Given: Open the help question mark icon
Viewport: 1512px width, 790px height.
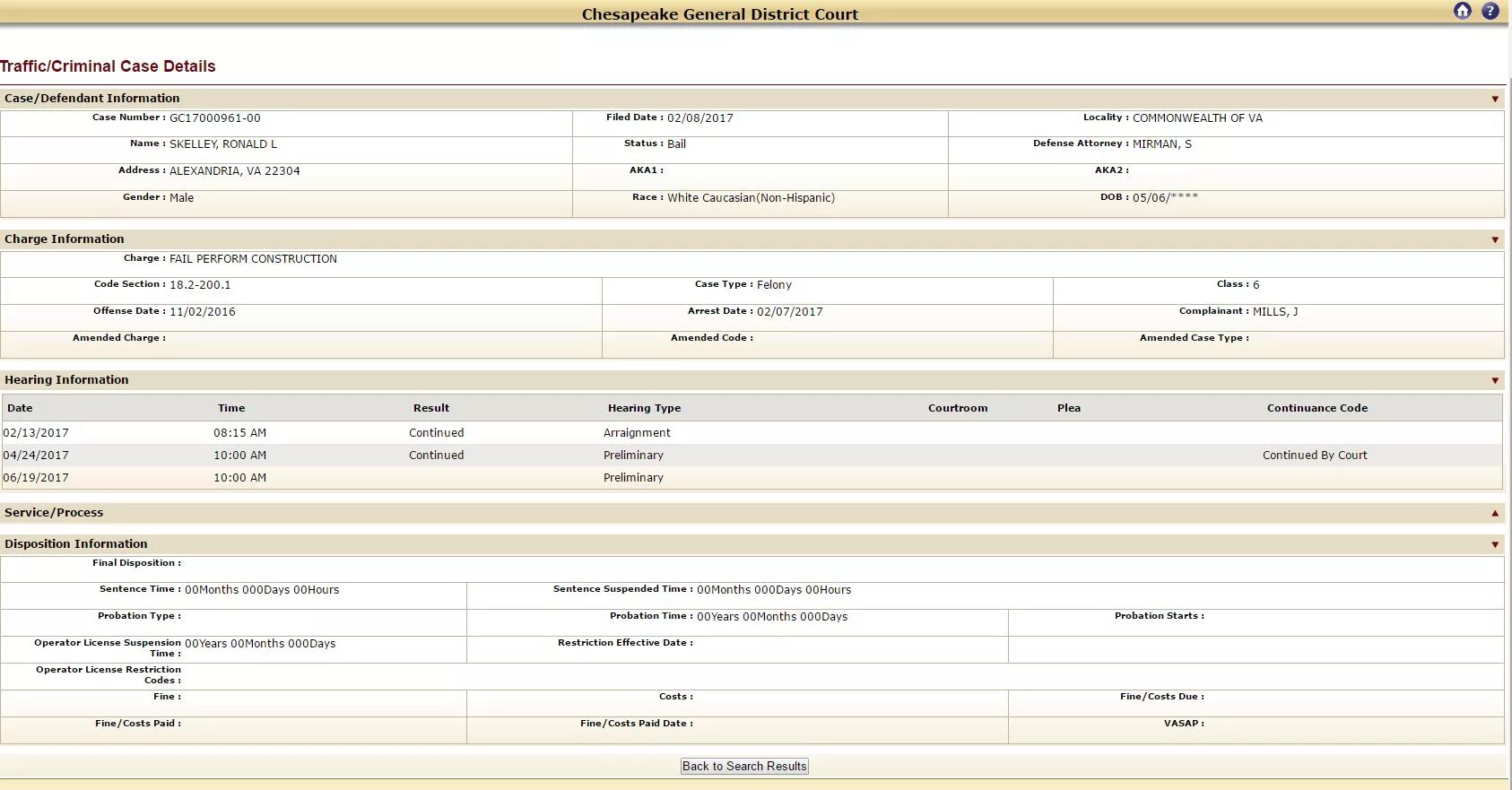Looking at the screenshot, I should click(x=1490, y=11).
